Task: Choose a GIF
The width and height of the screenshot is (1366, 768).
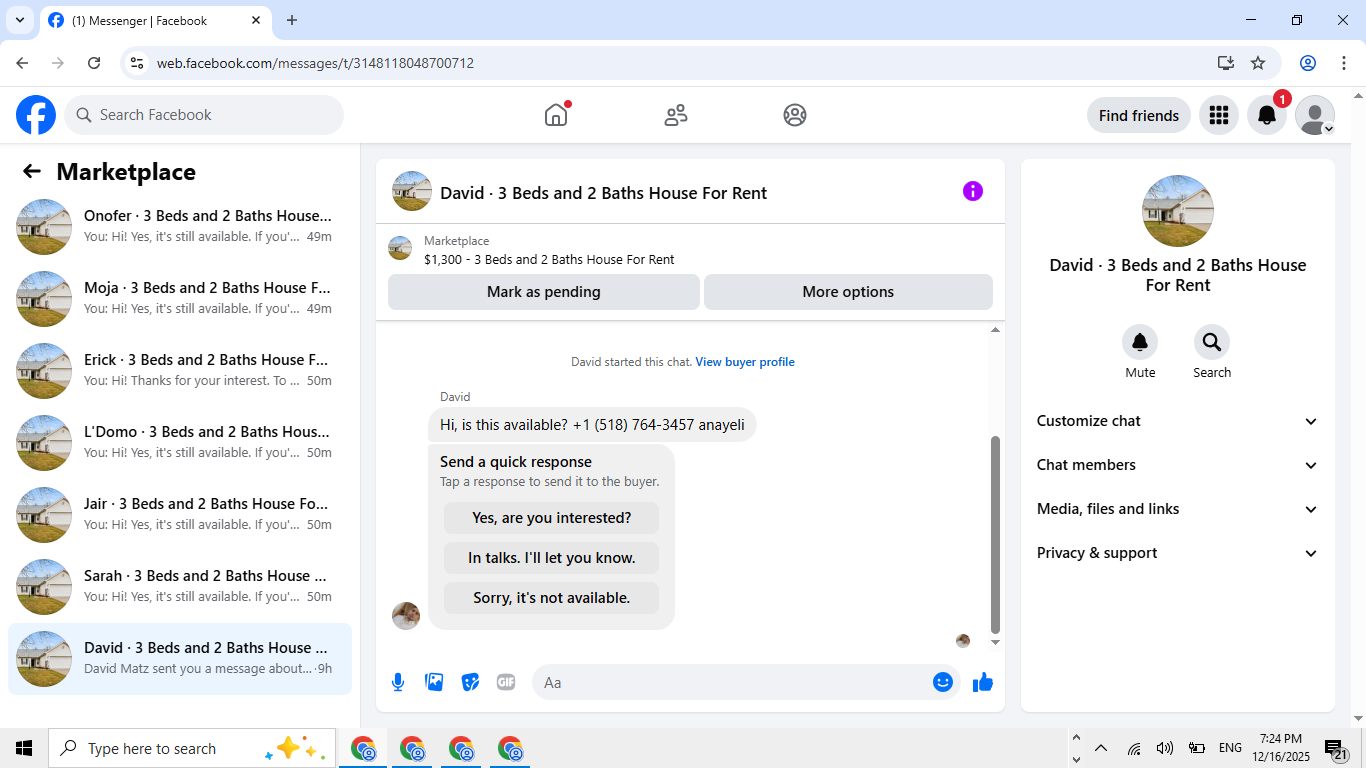Action: (x=506, y=682)
